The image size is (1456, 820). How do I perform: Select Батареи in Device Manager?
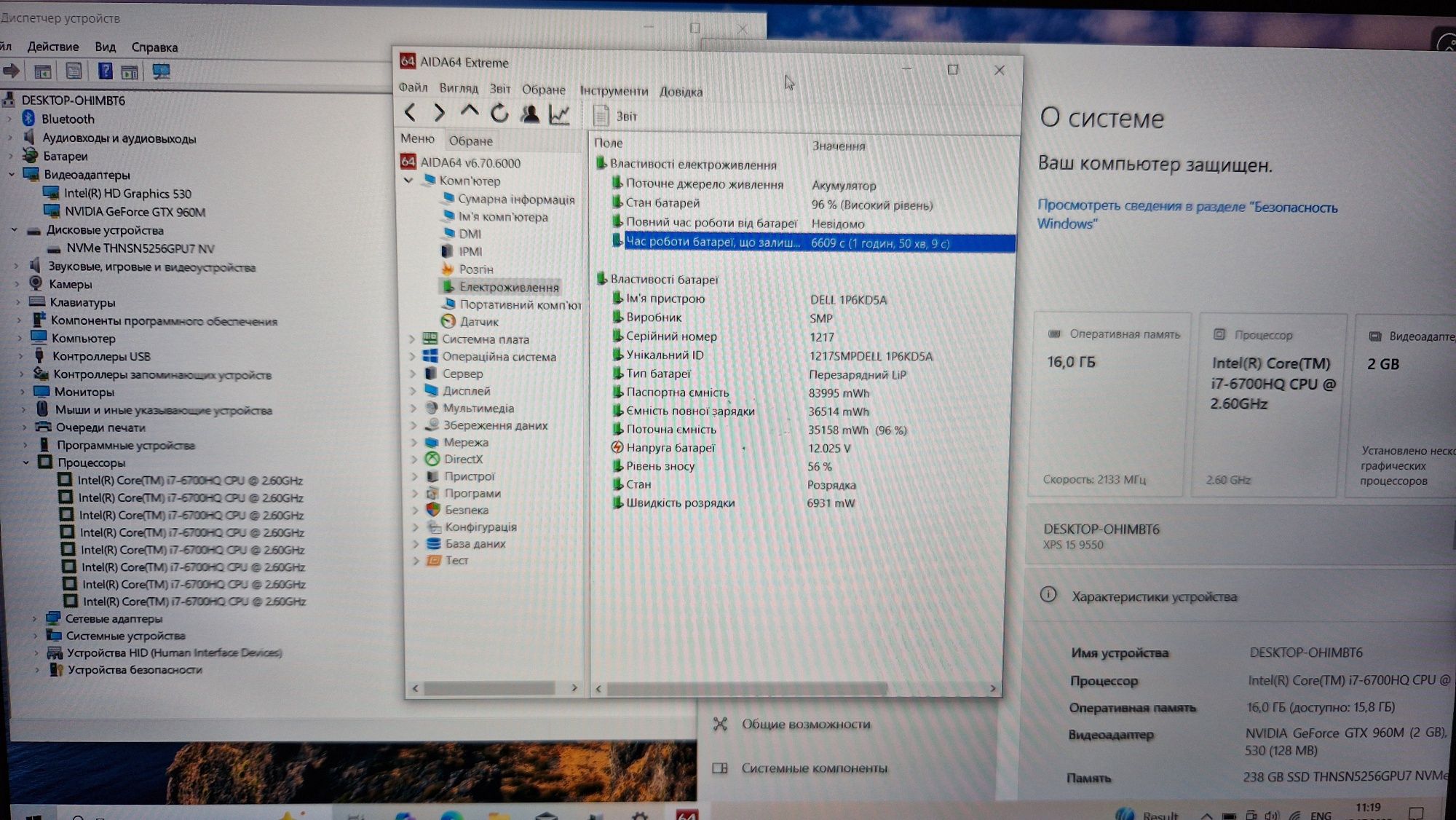(55, 156)
